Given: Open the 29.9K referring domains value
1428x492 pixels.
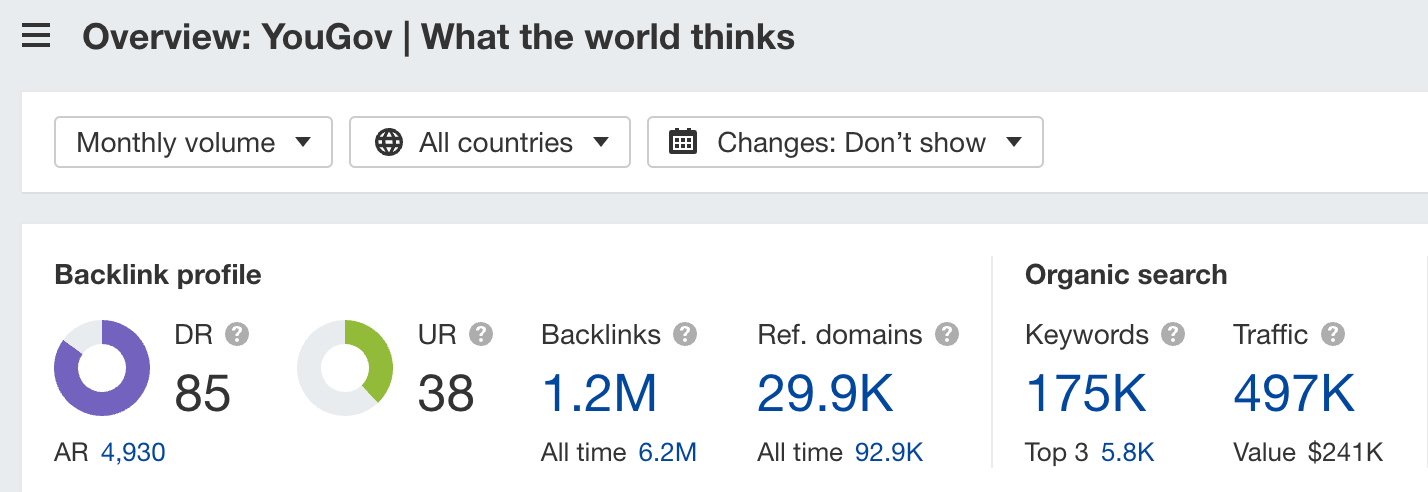Looking at the screenshot, I should click(x=825, y=393).
